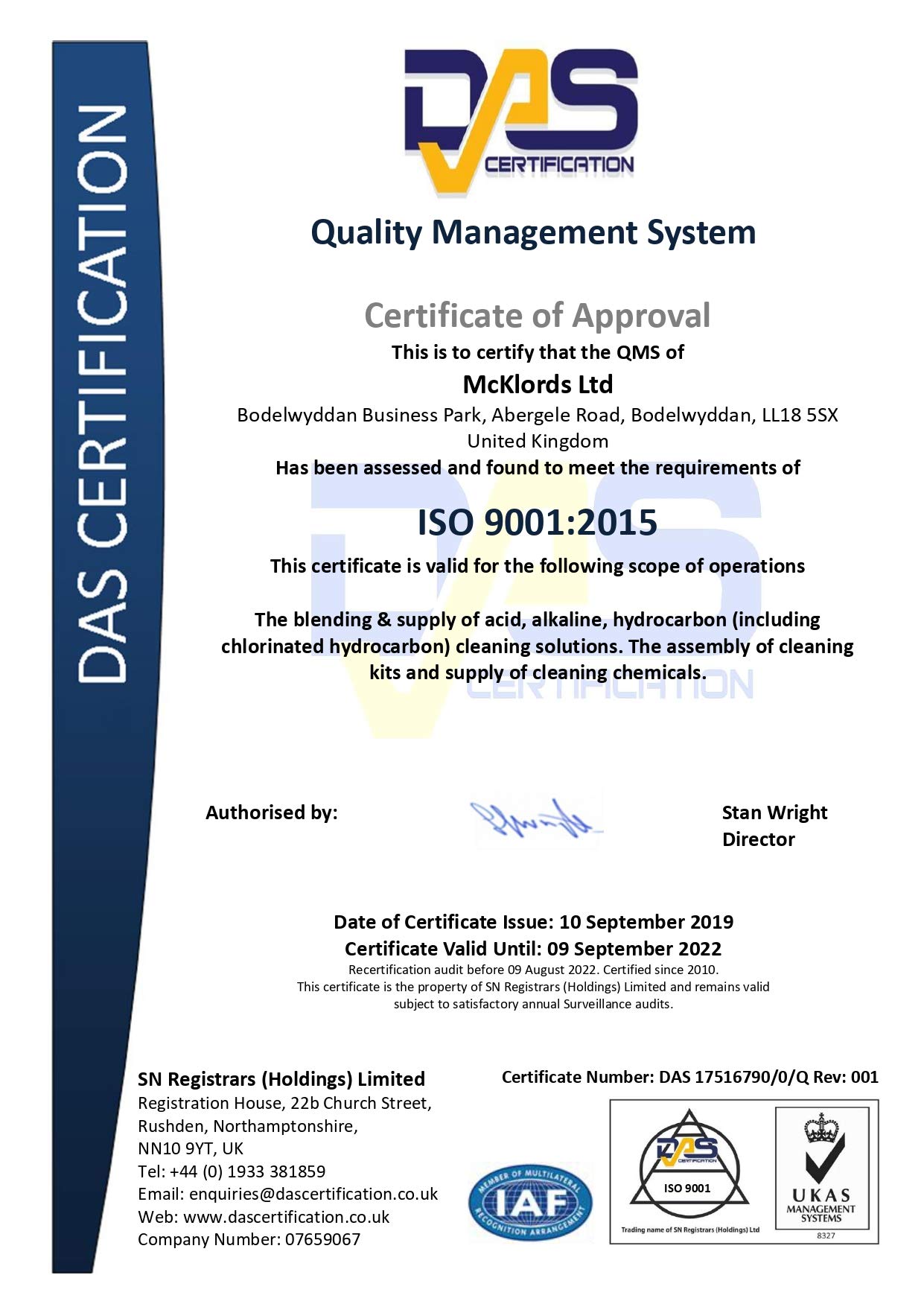Click the ISO 9001:2015 standard text
The height and width of the screenshot is (1307, 924).
537,522
